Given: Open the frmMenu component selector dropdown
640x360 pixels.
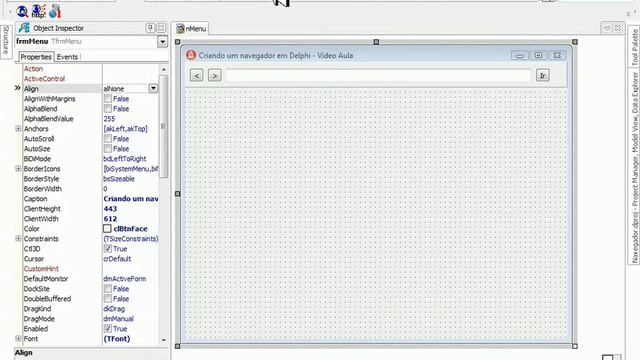Looking at the screenshot, I should [x=162, y=42].
